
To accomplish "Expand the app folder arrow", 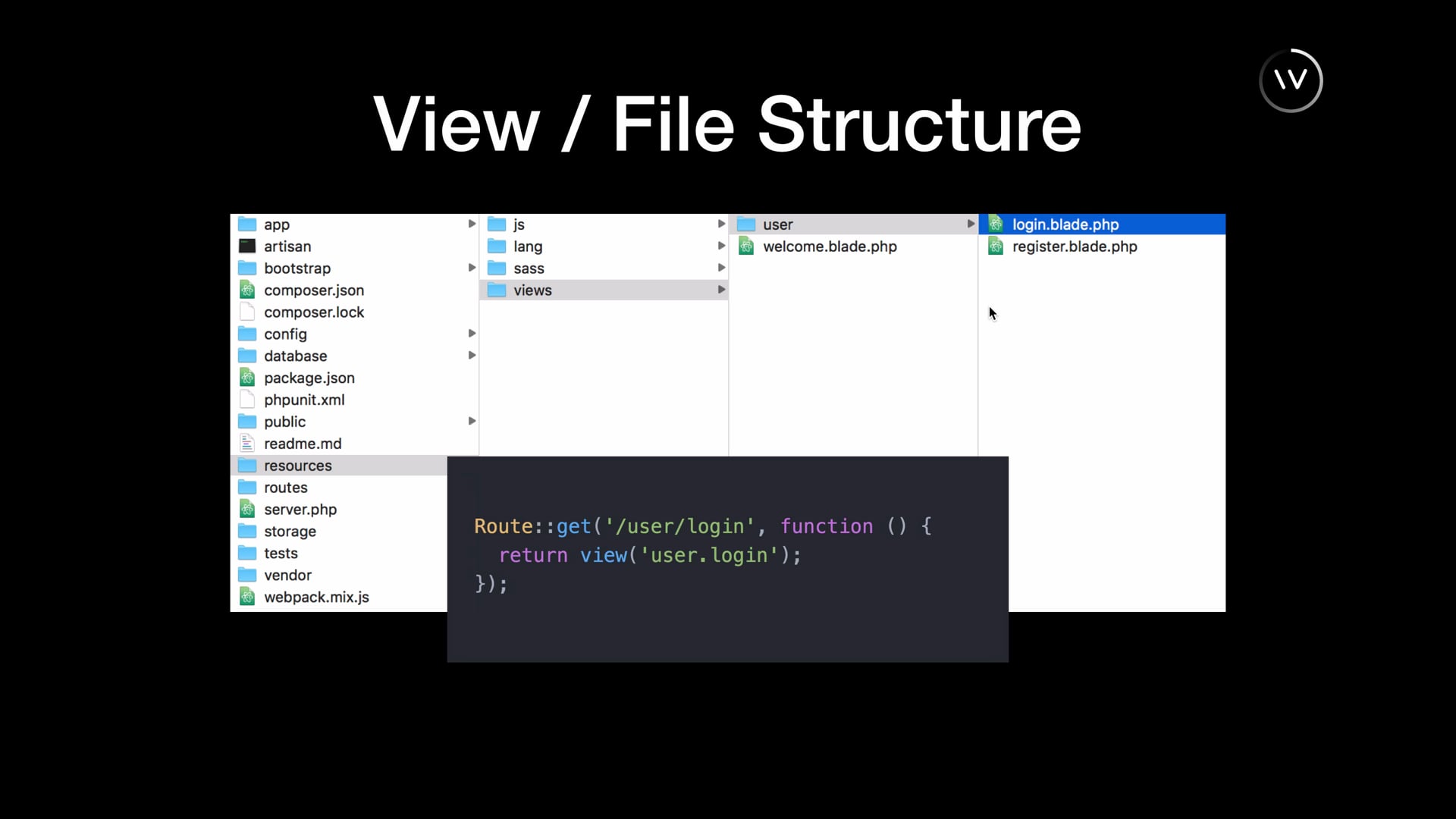I will coord(472,224).
